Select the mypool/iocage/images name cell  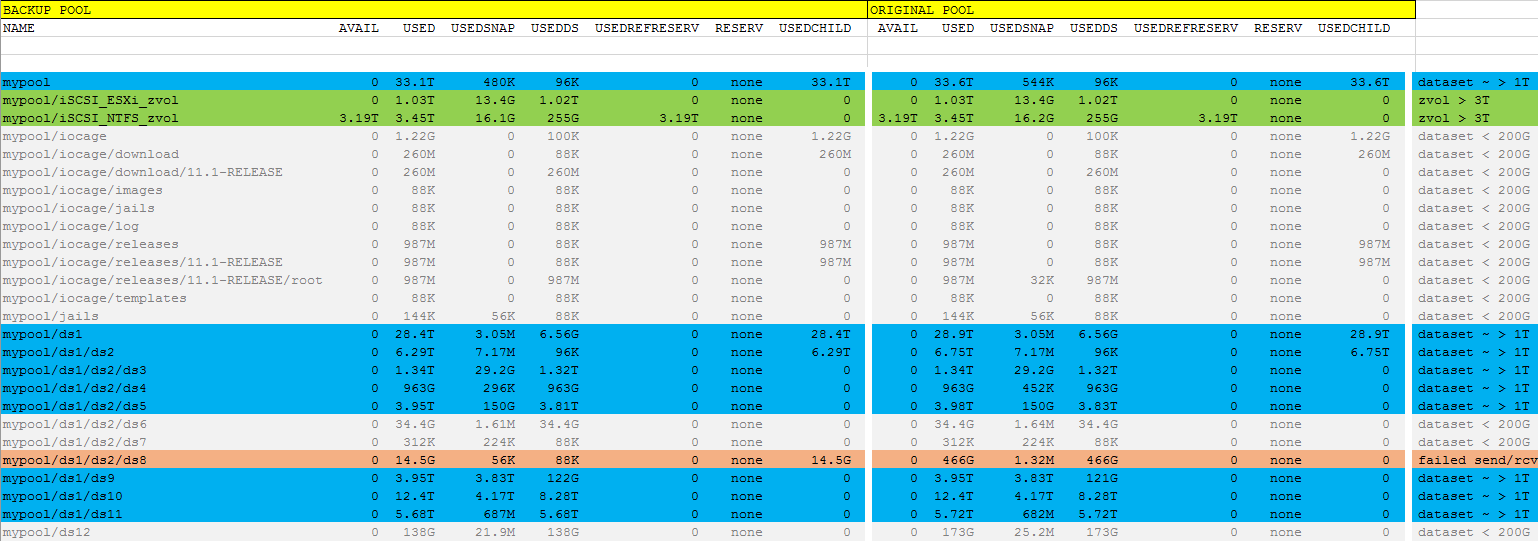click(82, 190)
